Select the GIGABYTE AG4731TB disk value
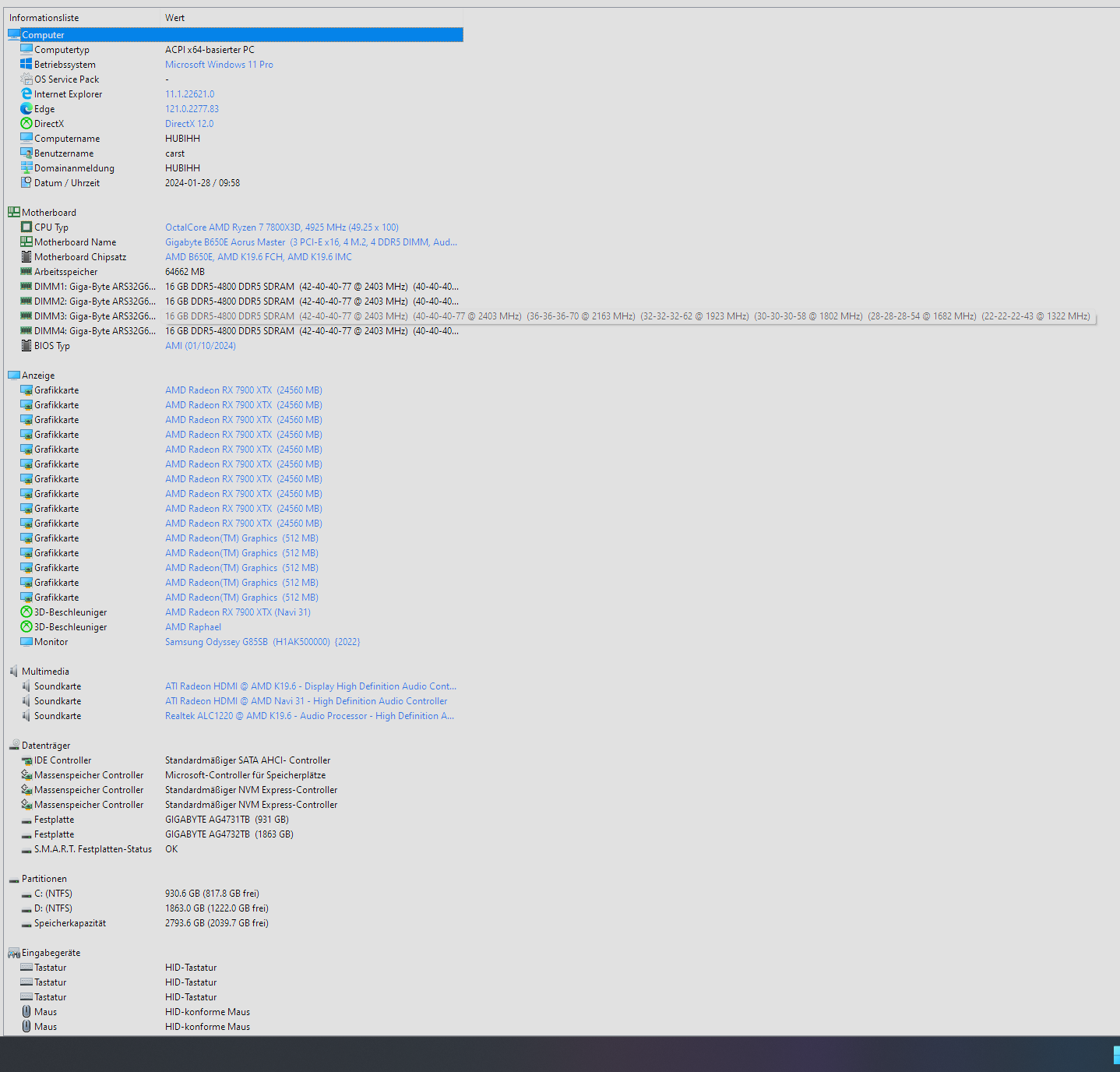 (x=227, y=820)
